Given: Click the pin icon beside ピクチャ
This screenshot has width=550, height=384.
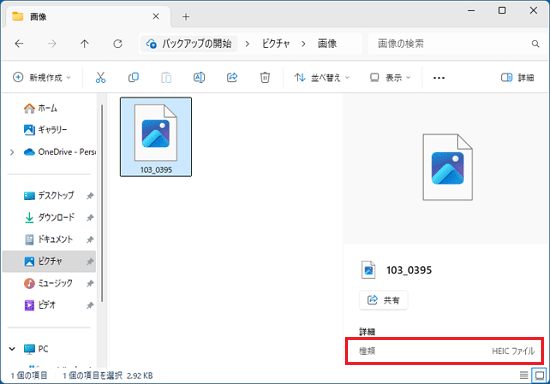Looking at the screenshot, I should tap(90, 261).
